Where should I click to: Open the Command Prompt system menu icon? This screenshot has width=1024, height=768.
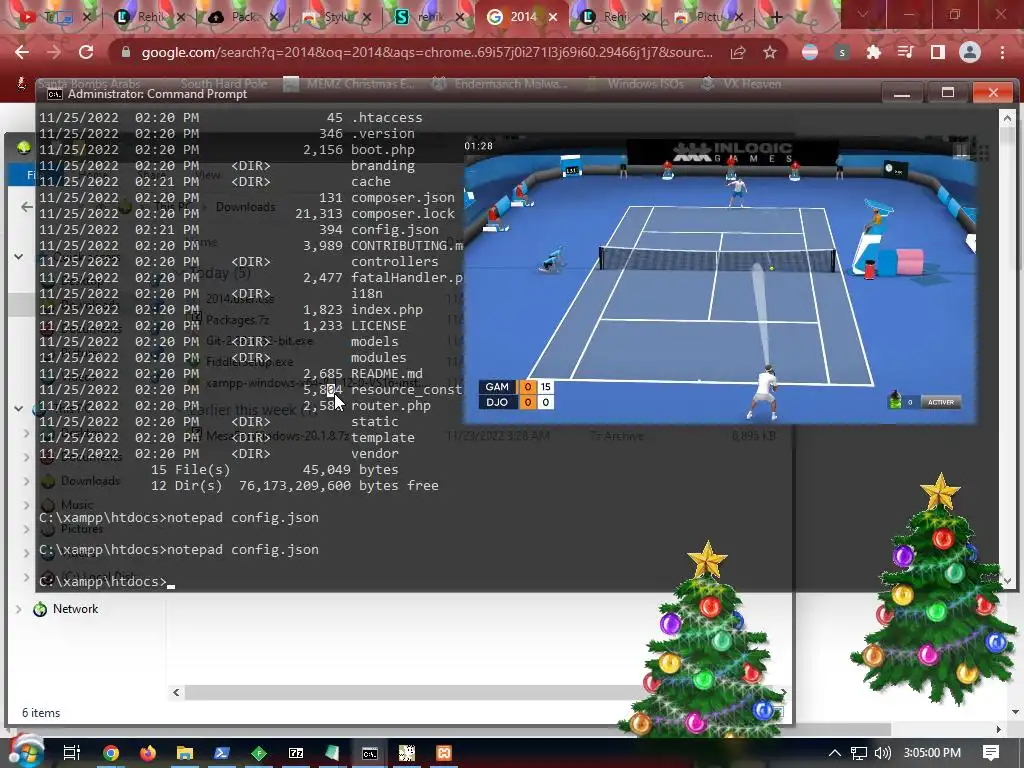click(x=55, y=94)
